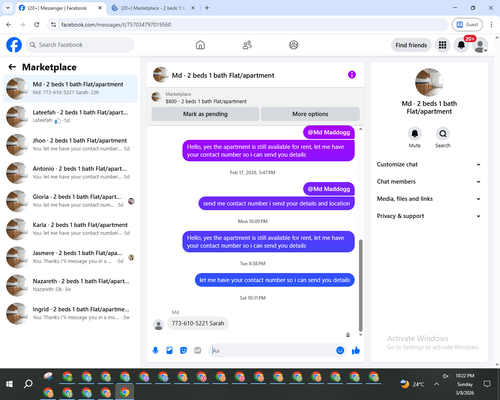Screen dimensions: 500x400
Task: Click the first @Md Maddogg mention
Action: [329, 132]
